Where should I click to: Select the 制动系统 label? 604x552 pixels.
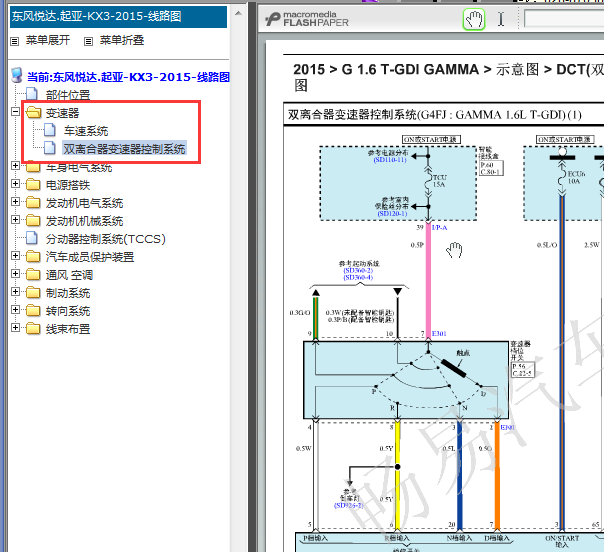click(x=68, y=293)
